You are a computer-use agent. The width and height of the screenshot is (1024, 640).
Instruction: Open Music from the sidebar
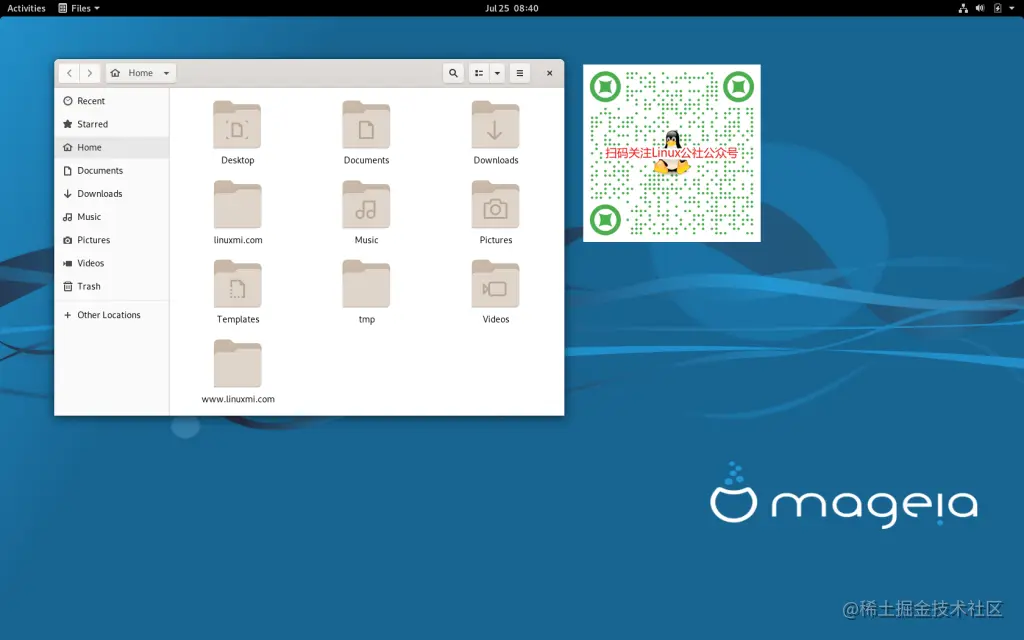112,217
